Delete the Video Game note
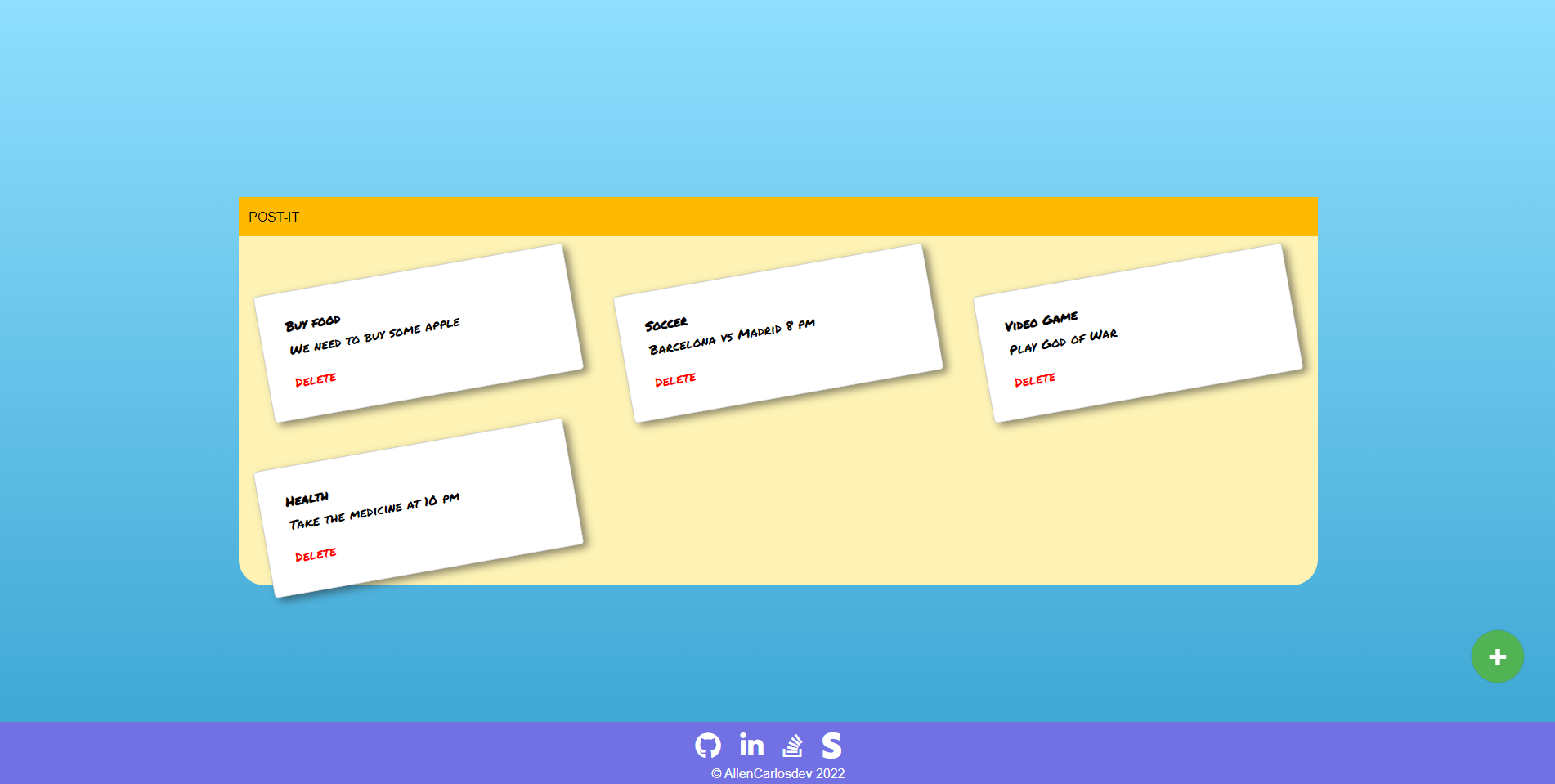Screen dimensions: 1555x784 click(x=1035, y=379)
